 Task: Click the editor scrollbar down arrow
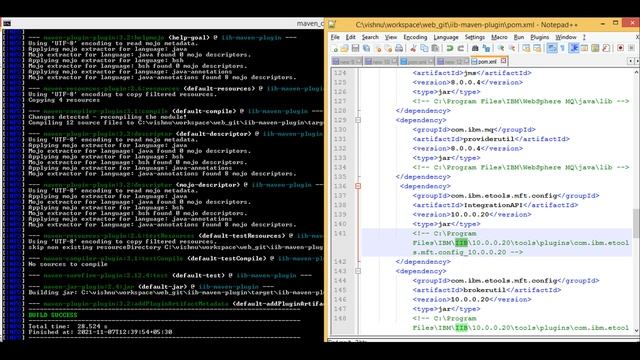(636, 331)
